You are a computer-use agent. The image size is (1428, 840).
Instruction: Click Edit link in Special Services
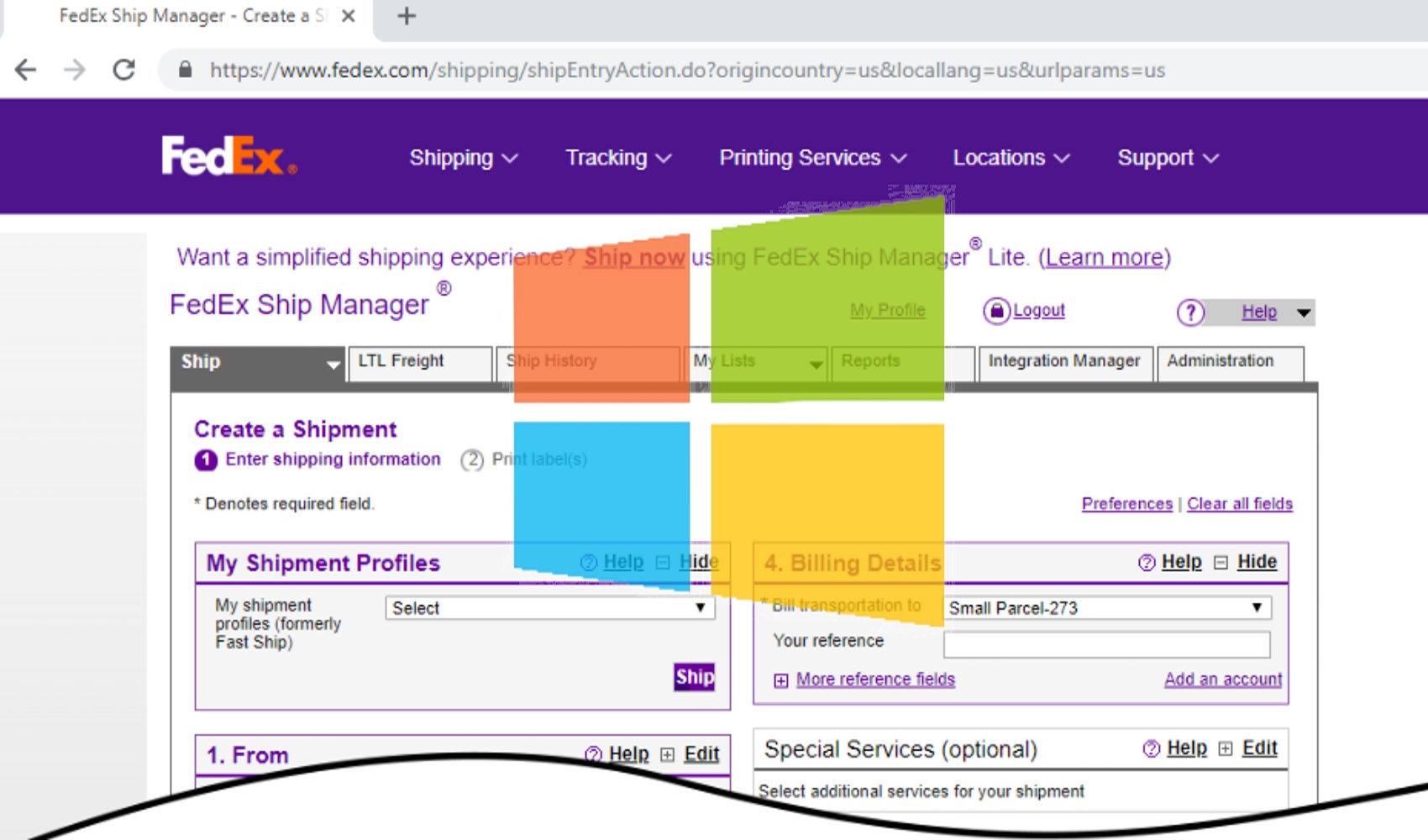click(1260, 748)
